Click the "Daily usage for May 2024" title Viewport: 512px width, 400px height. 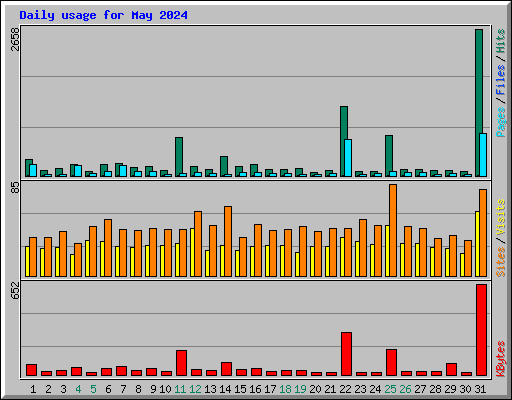coord(103,15)
